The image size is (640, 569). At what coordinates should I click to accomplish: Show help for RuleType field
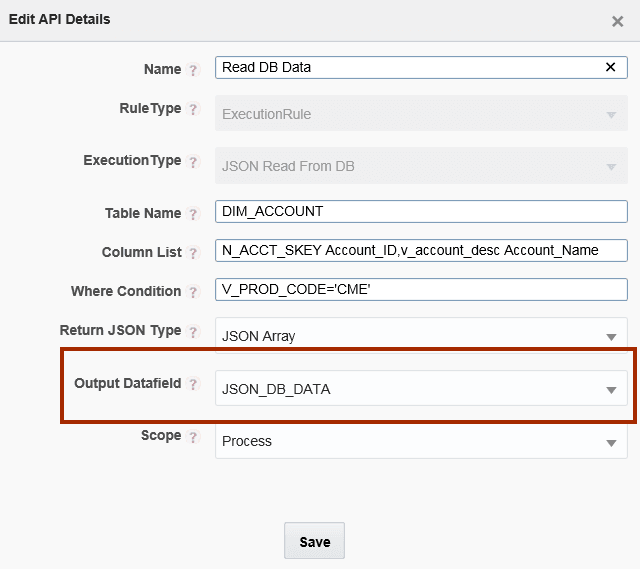[193, 109]
